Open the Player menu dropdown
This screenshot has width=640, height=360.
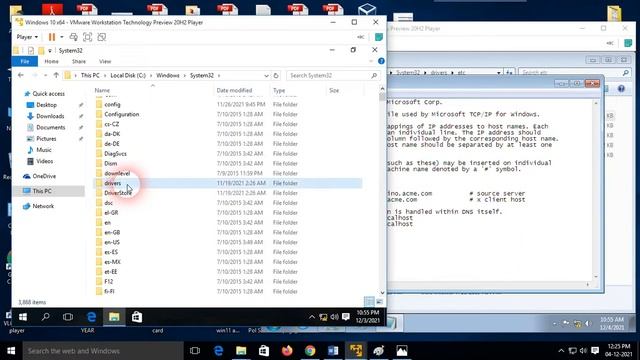pos(27,37)
